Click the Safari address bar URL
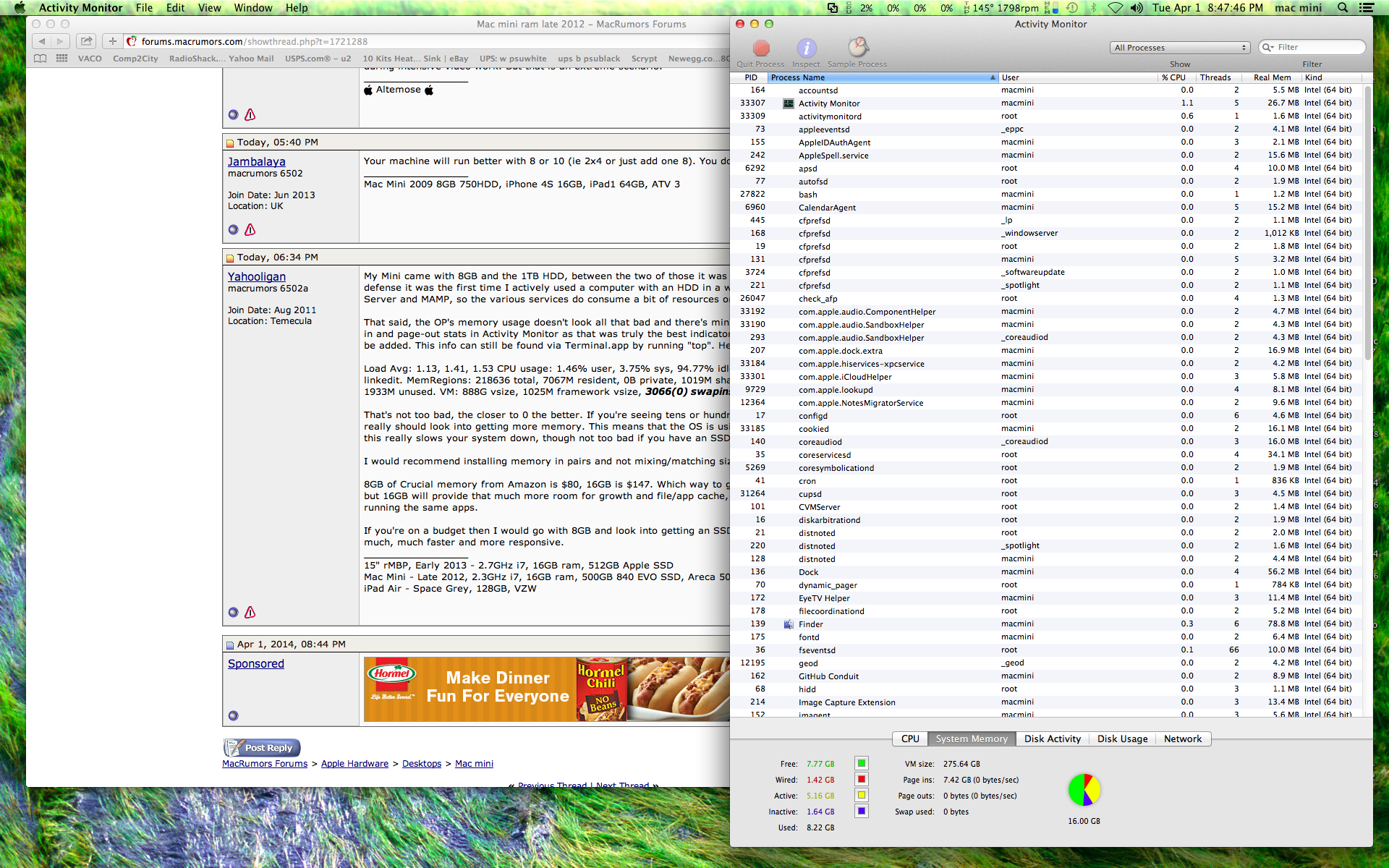The image size is (1389, 868). pos(255,41)
